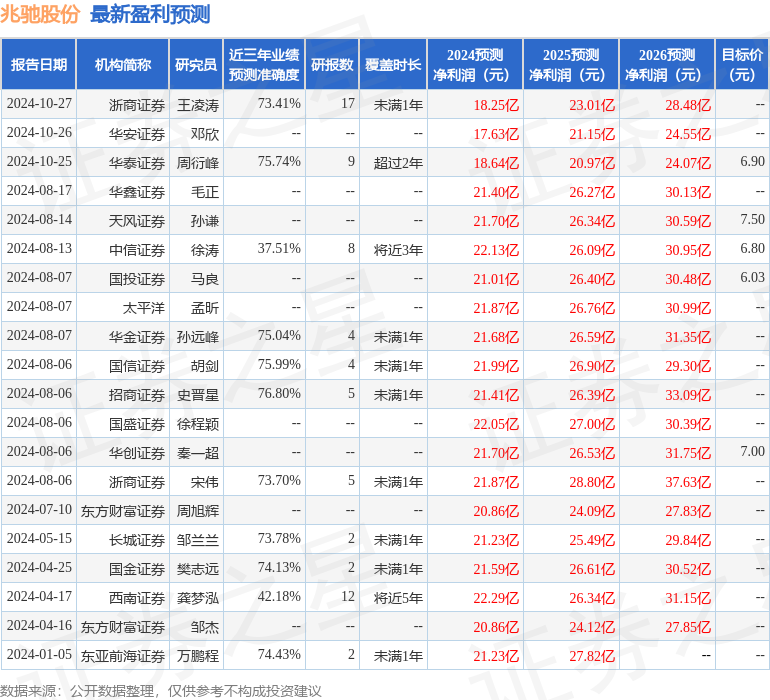Click the 17.63亿 profit forecast
Screen dimensions: 770x700
coord(496,134)
